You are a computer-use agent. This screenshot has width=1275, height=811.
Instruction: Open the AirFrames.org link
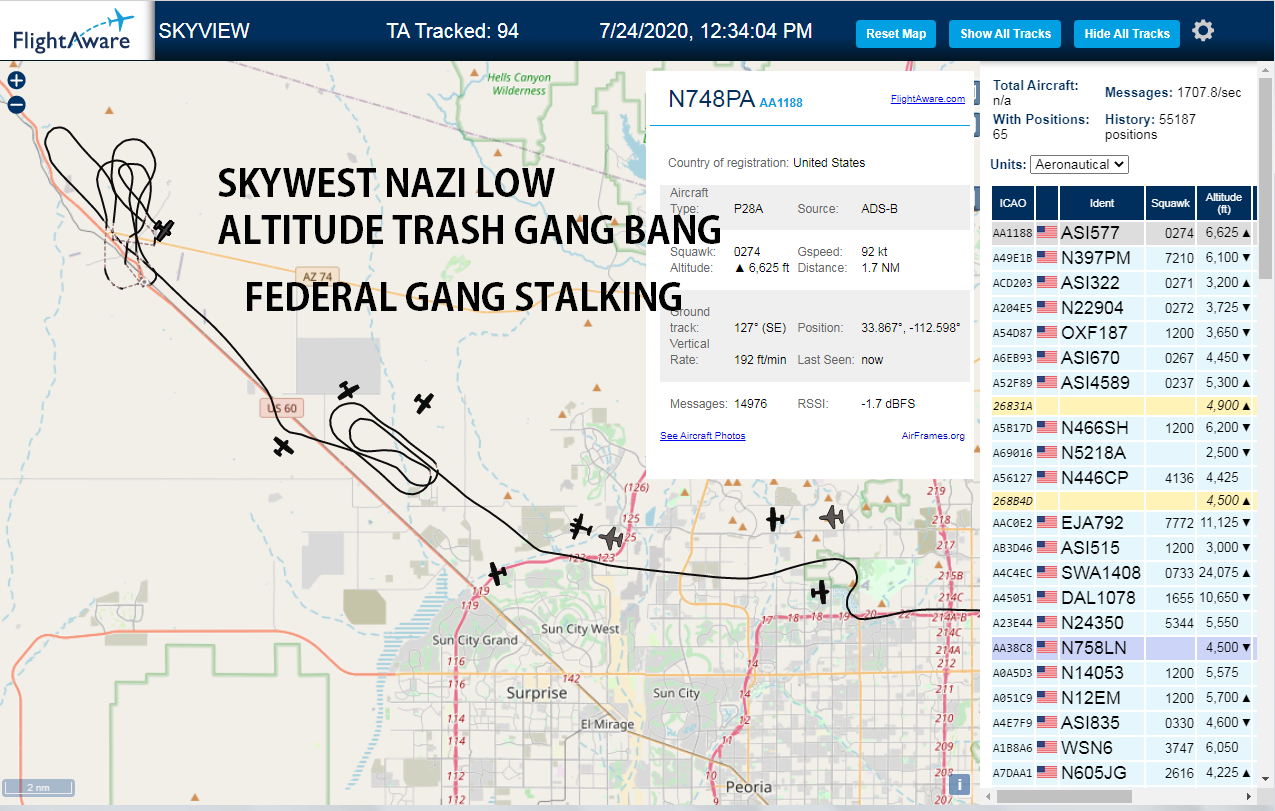click(933, 436)
